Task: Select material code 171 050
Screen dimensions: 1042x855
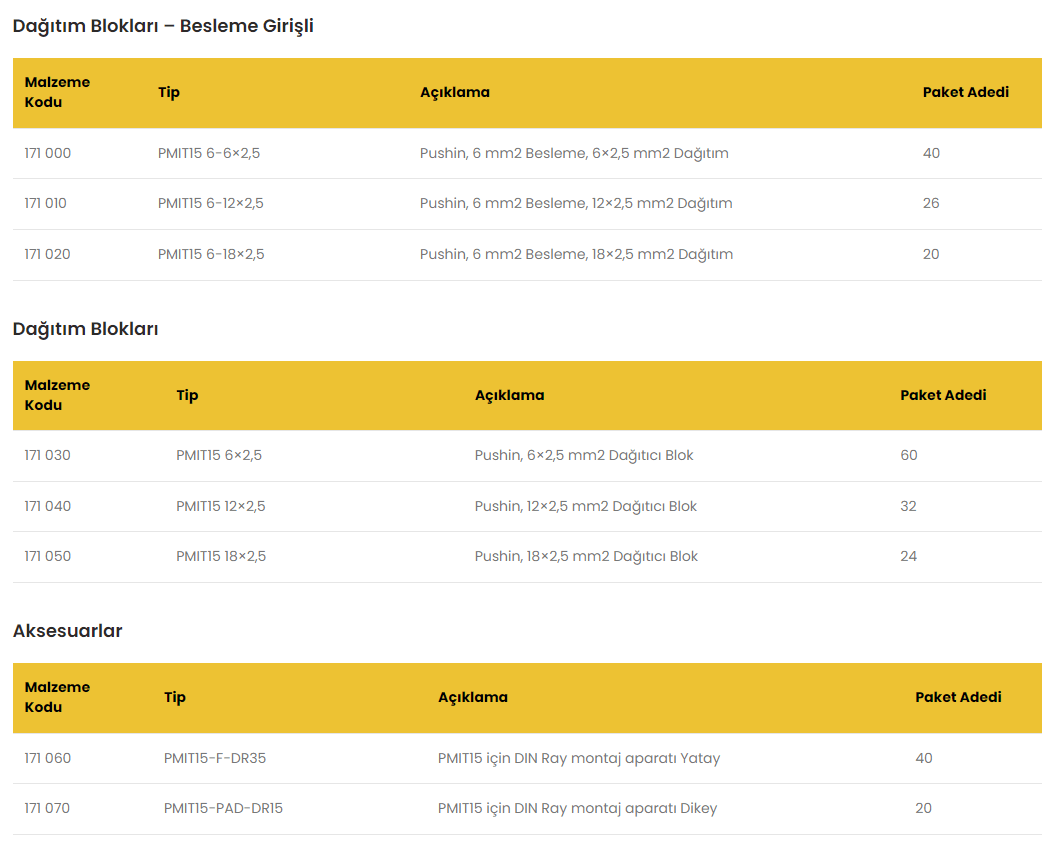Action: (48, 556)
